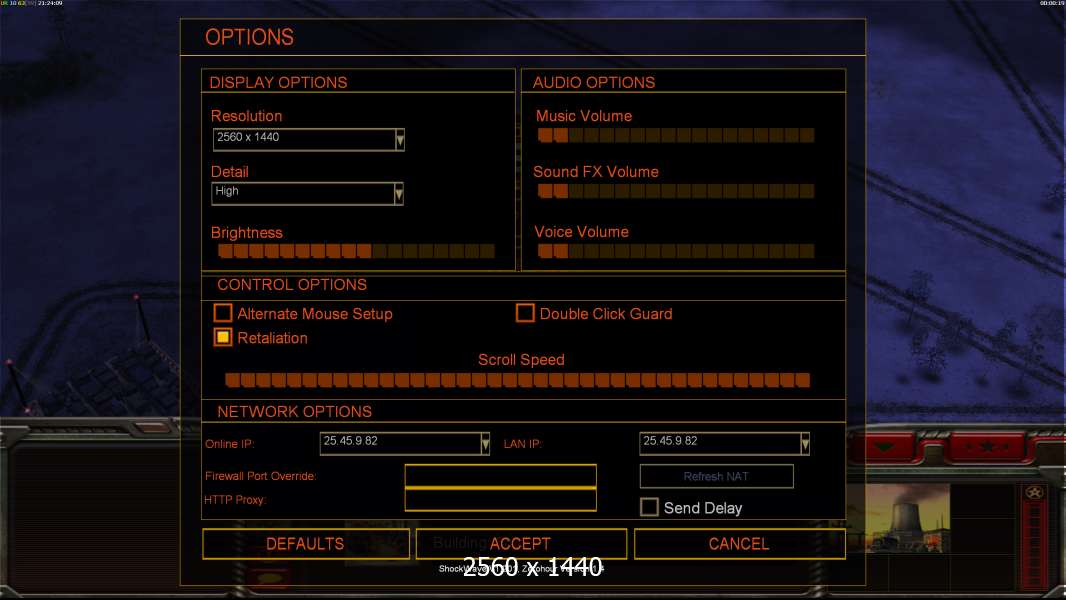Click into the HTTP Proxy field
Image resolution: width=1066 pixels, height=600 pixels.
500,499
